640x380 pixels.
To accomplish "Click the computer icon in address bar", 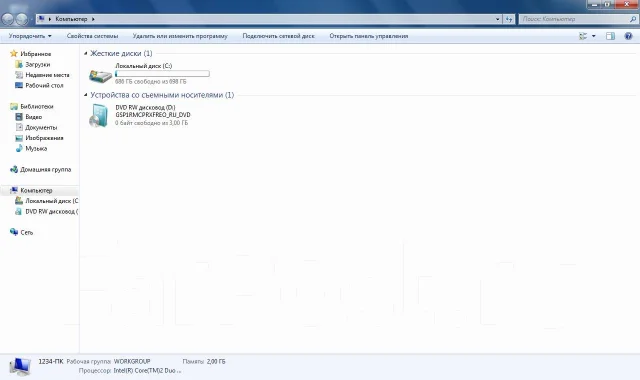I will click(x=41, y=19).
